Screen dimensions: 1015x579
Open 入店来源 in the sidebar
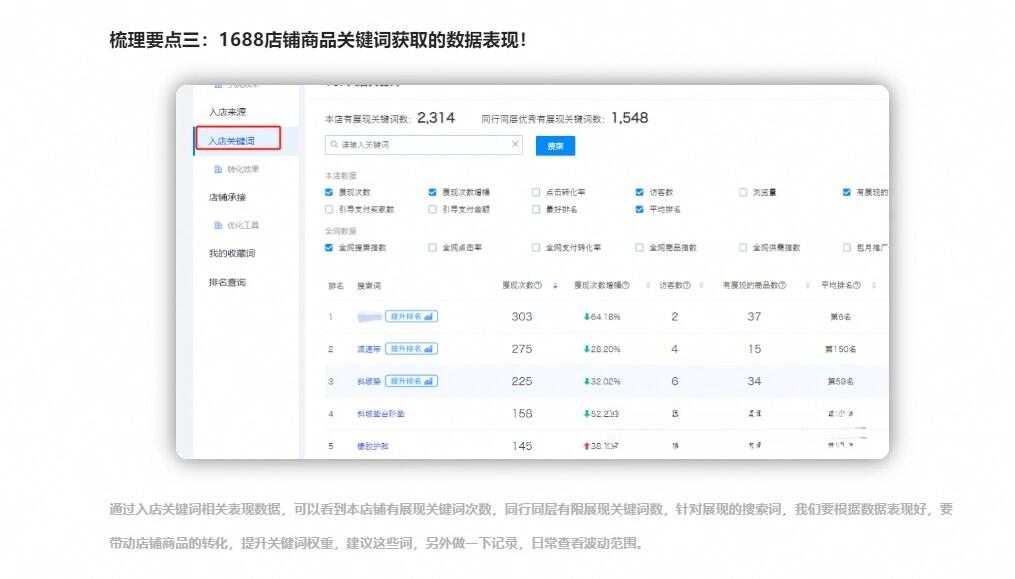point(227,112)
